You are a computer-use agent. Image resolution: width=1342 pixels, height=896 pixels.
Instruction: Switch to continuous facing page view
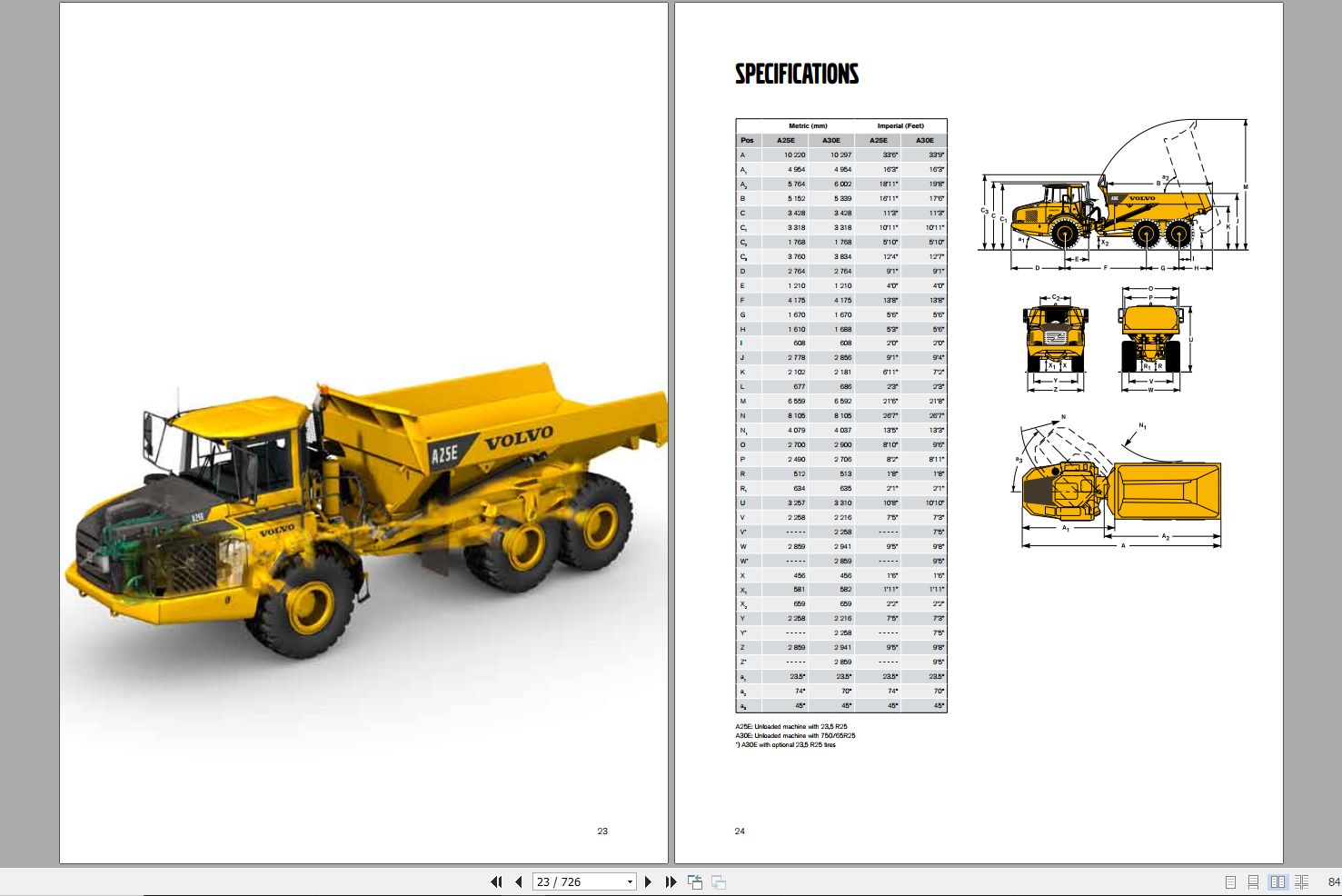click(x=1301, y=881)
